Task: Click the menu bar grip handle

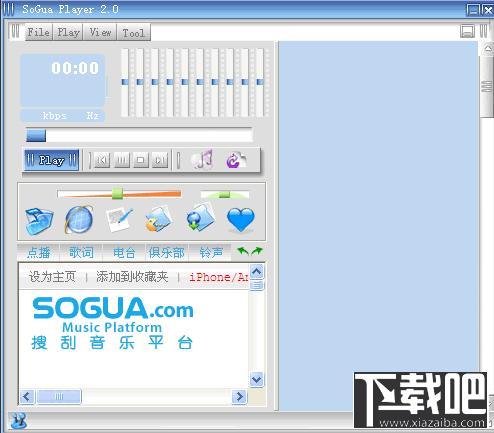Action: click(15, 31)
